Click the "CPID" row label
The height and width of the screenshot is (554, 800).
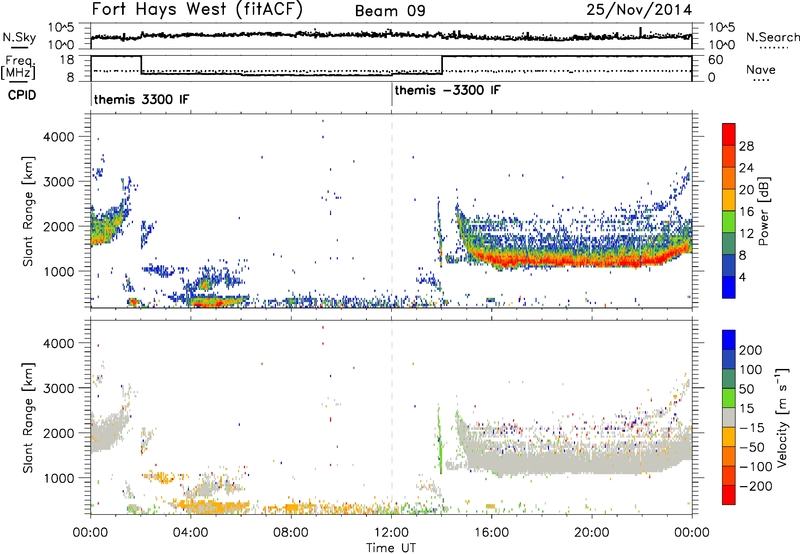click(22, 95)
